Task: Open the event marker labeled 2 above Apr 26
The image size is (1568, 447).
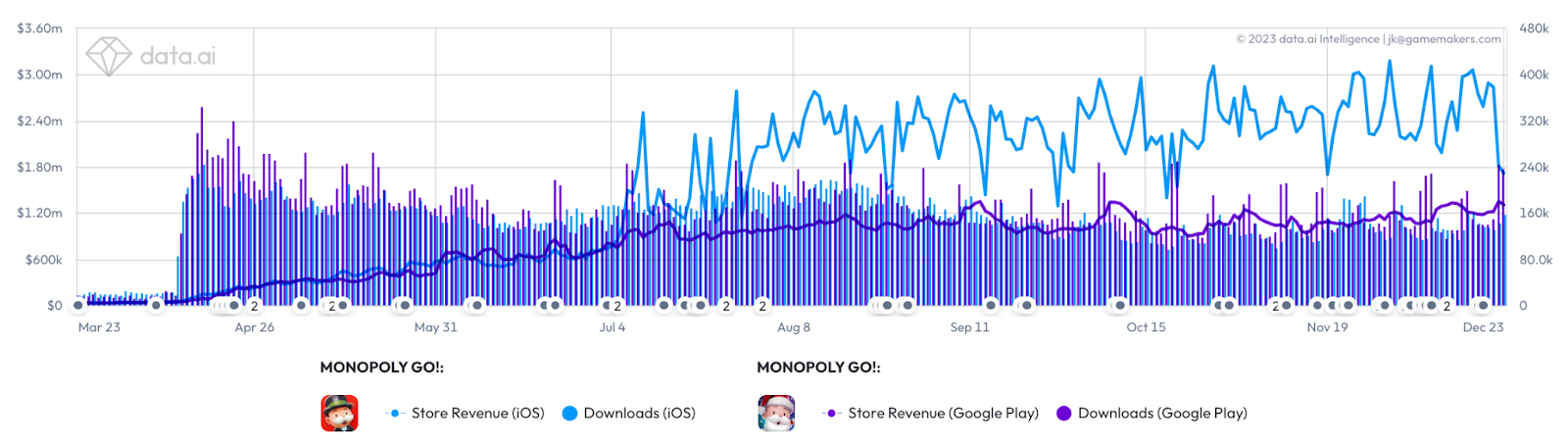Action: 254,306
